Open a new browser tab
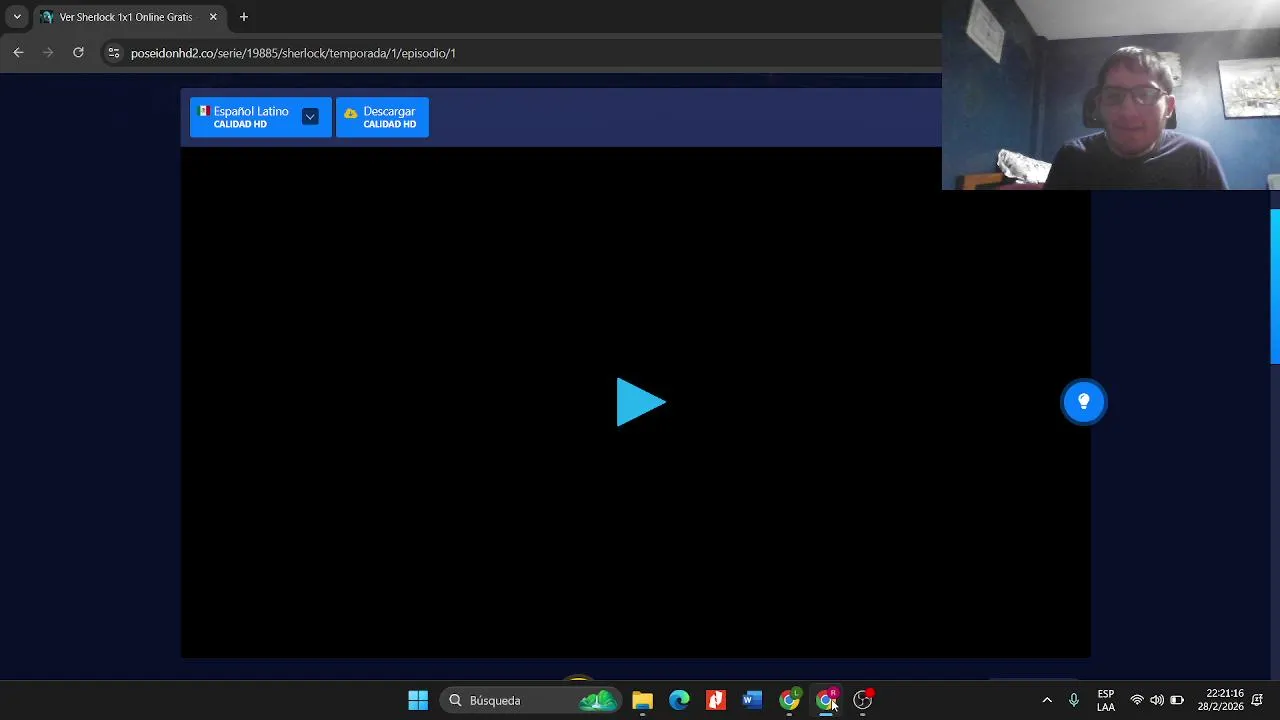 coord(243,17)
